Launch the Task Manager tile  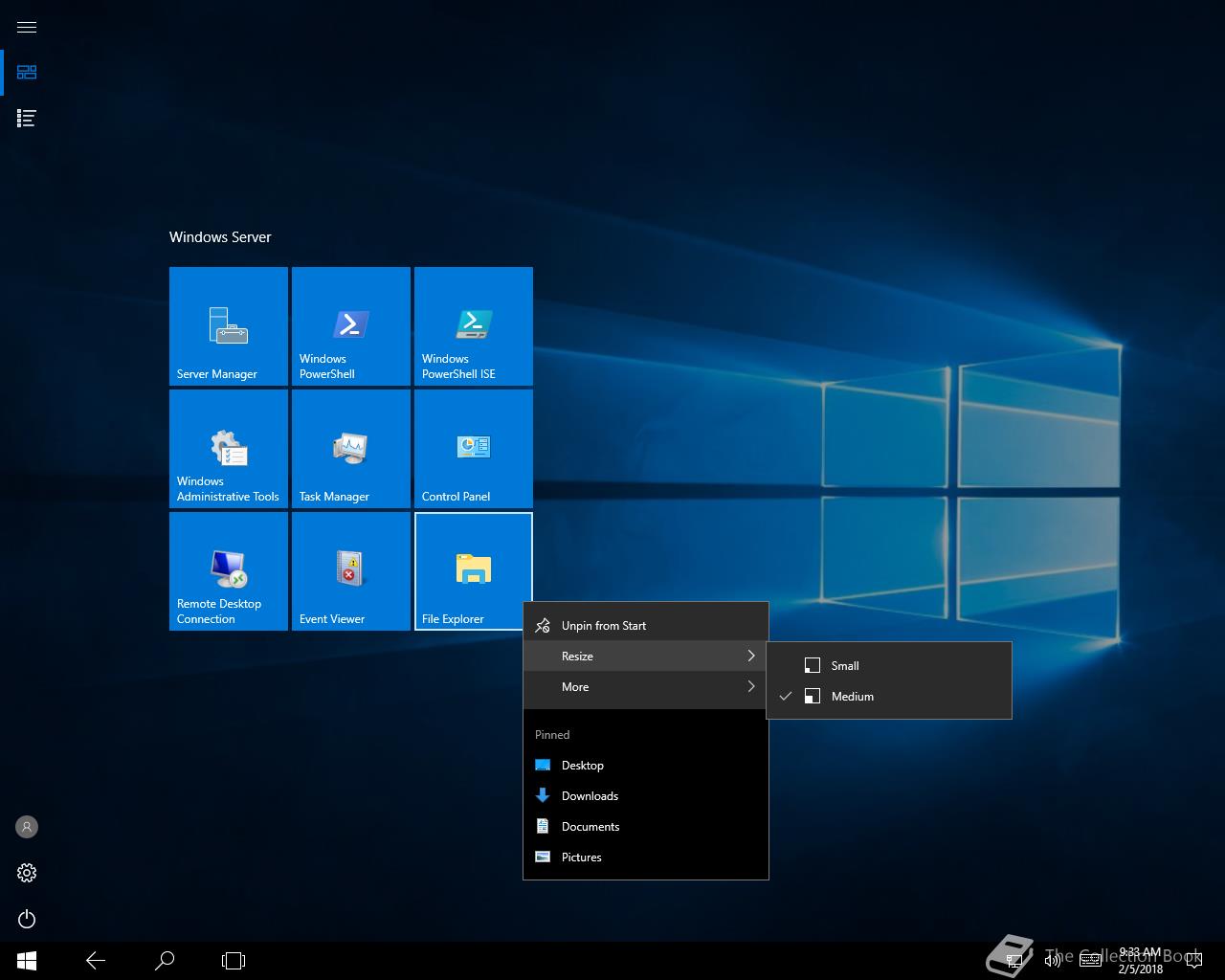[351, 449]
